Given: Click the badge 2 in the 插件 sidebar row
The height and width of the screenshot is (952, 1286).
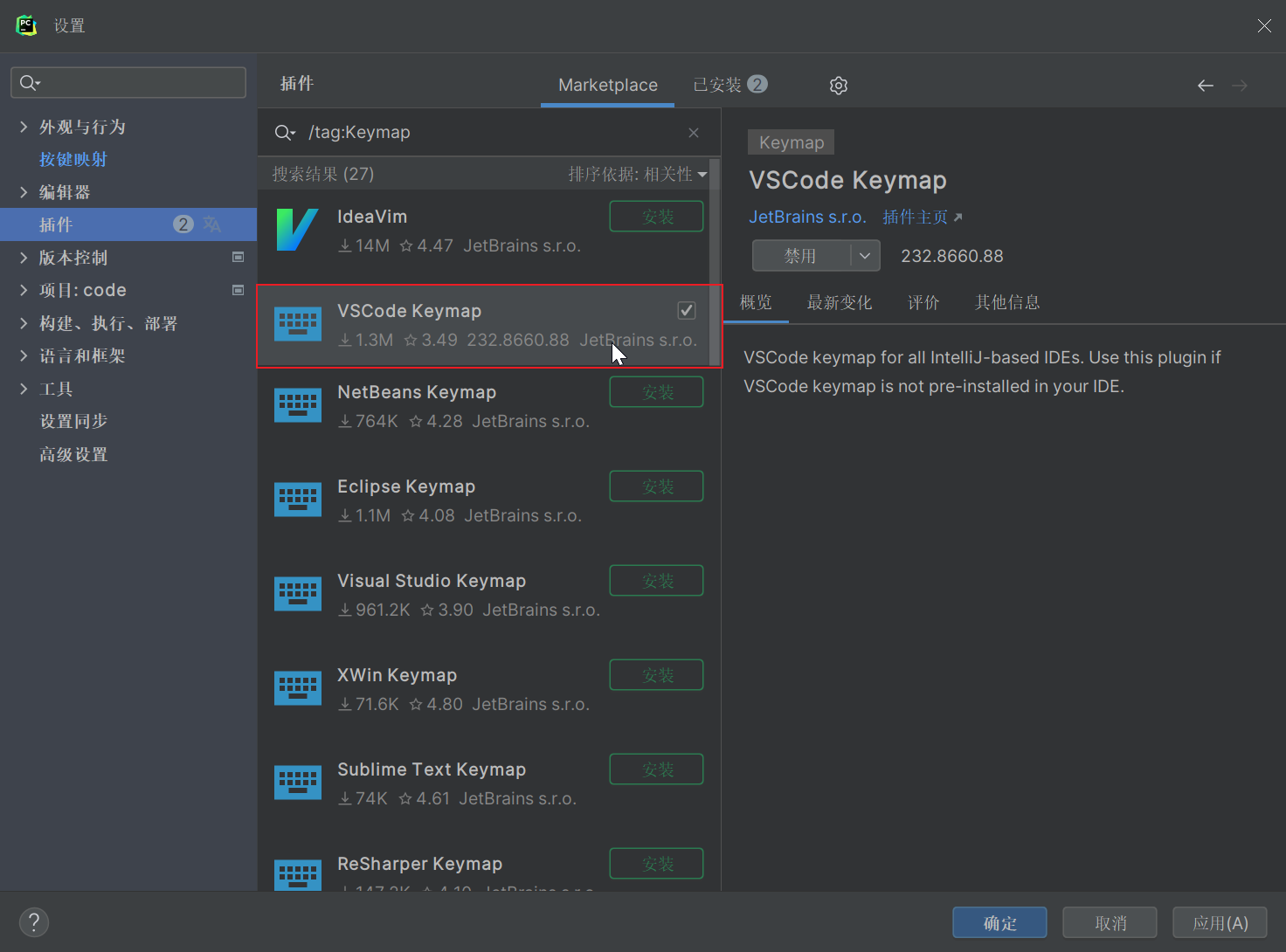Looking at the screenshot, I should point(183,224).
